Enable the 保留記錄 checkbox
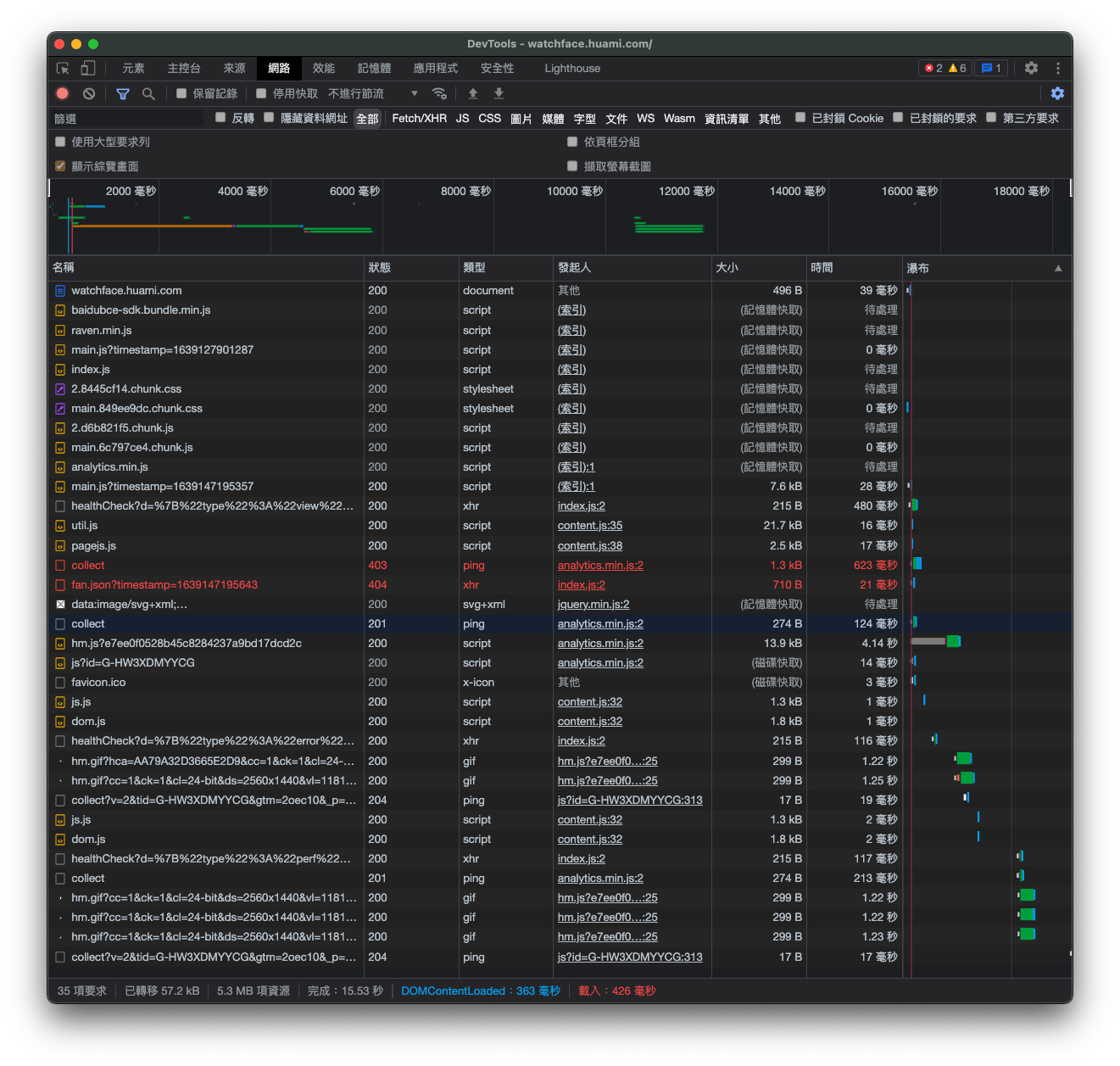Image resolution: width=1120 pixels, height=1066 pixels. [x=181, y=93]
